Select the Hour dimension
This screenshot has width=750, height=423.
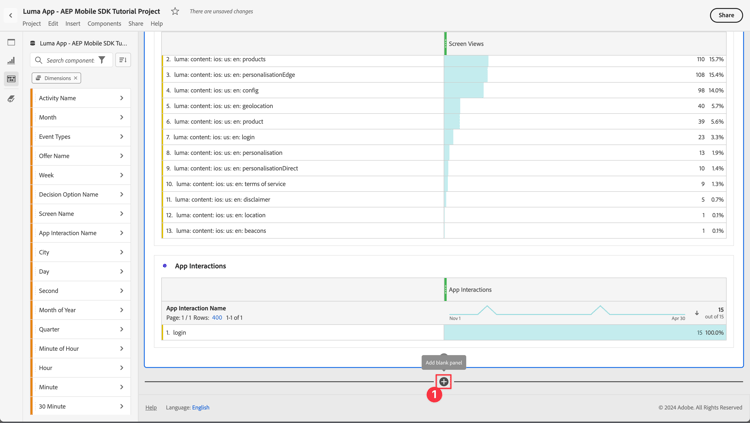click(x=81, y=367)
